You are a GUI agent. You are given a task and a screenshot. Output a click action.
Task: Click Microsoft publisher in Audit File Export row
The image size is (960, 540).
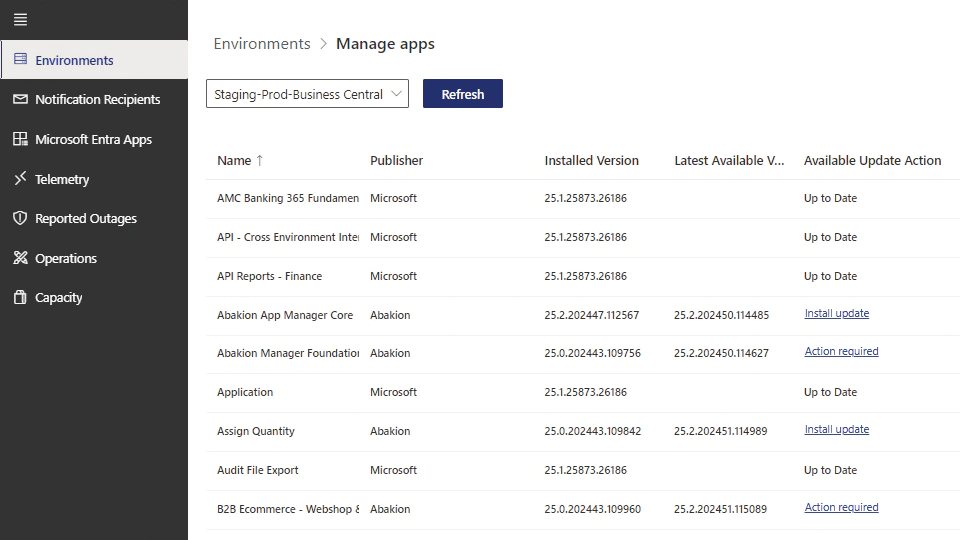(393, 470)
